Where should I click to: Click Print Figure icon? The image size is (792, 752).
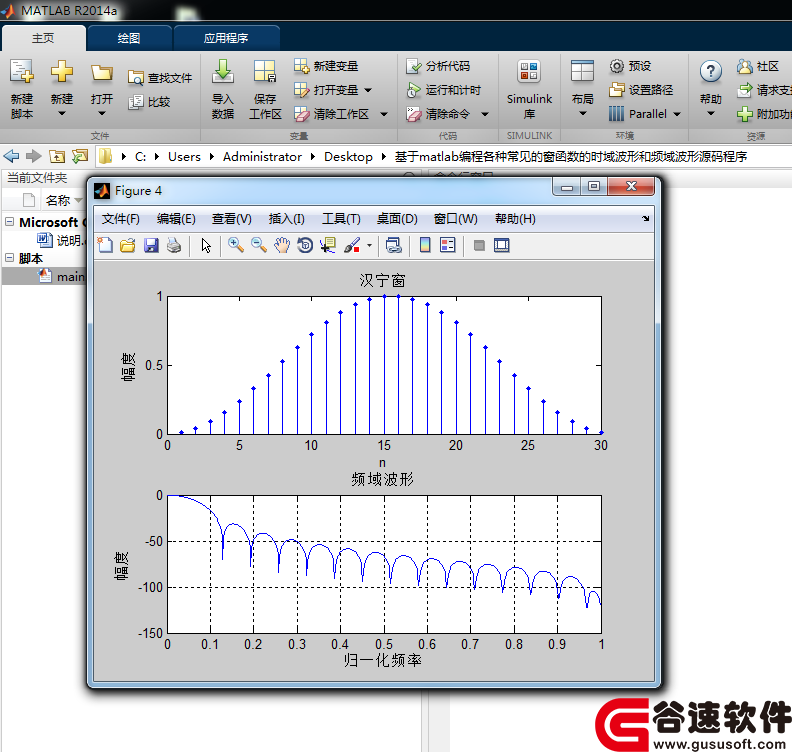[174, 245]
